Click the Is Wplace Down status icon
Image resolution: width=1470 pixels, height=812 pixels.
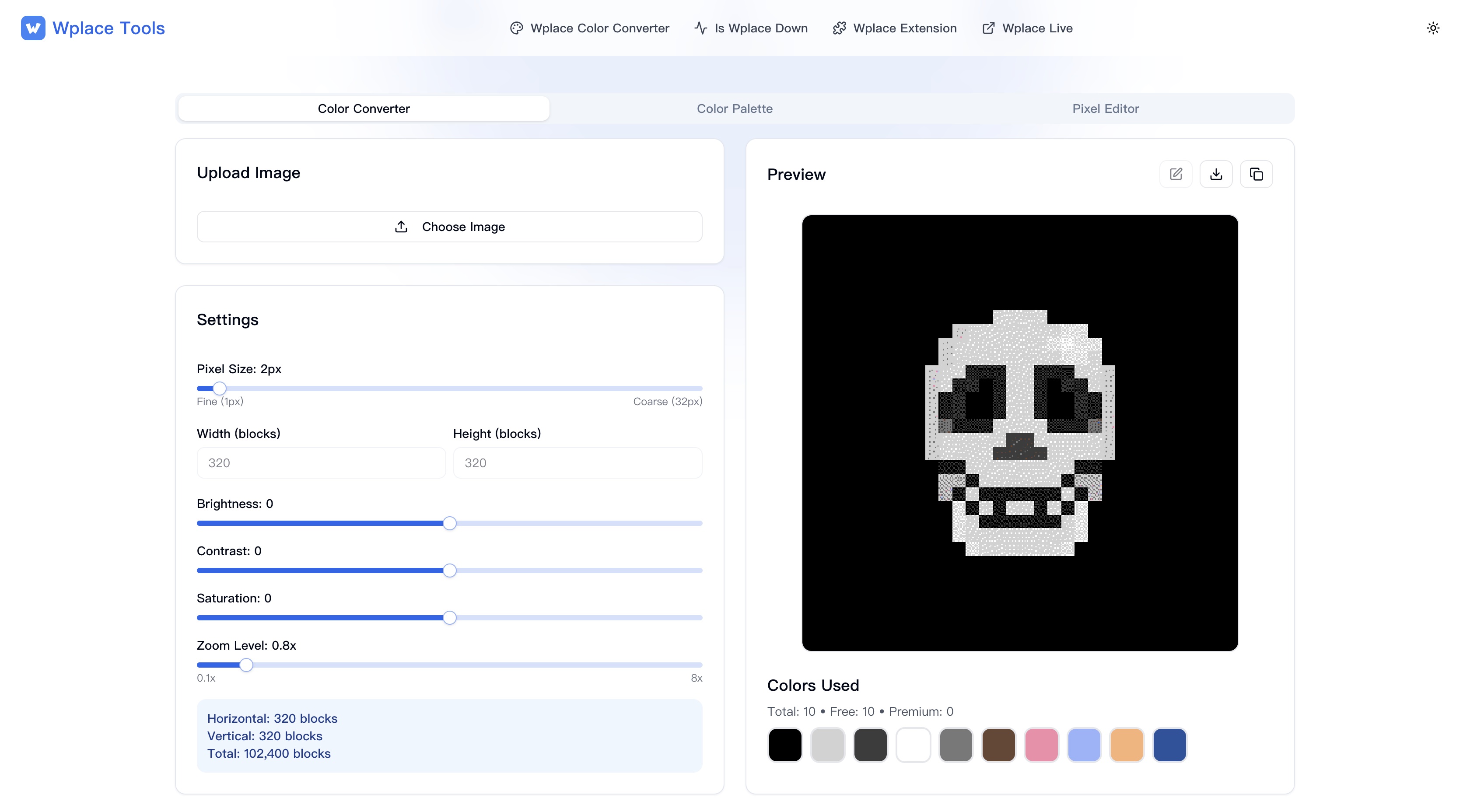click(x=700, y=28)
